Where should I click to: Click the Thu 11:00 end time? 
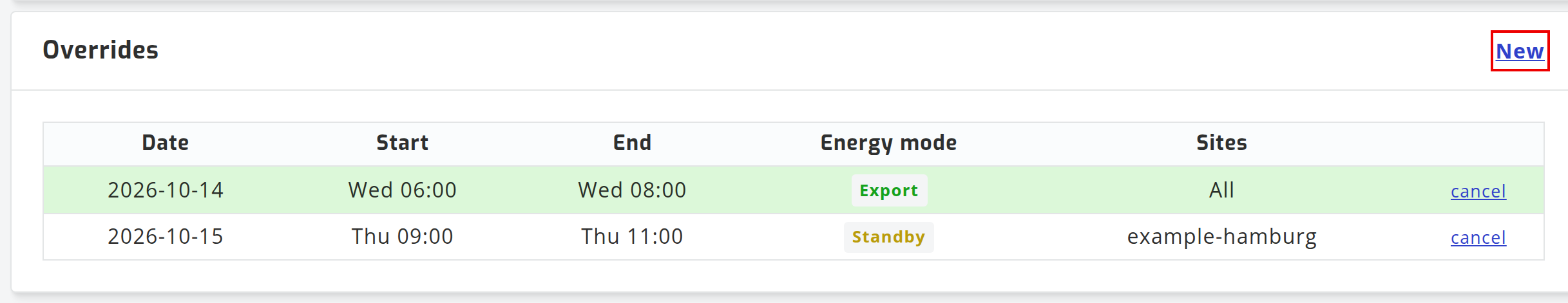pos(633,237)
